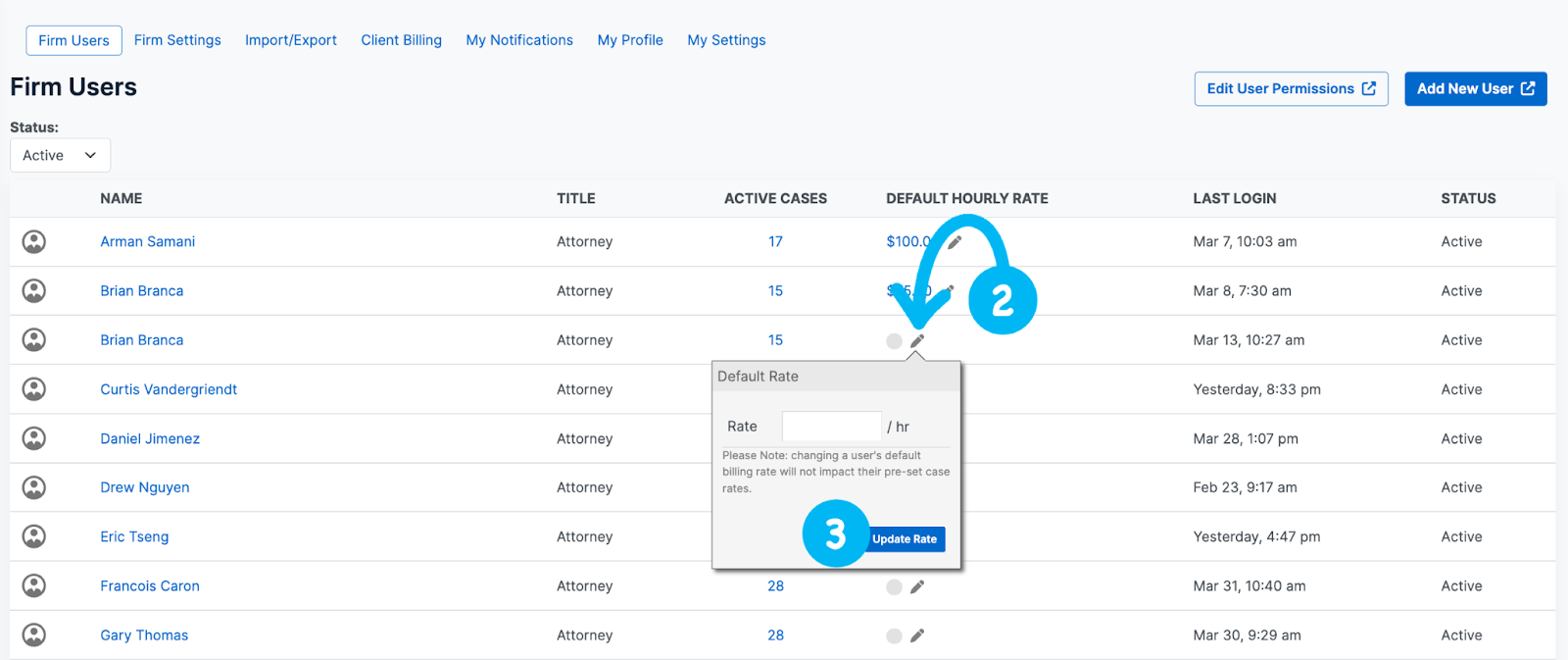Screen dimensions: 1568x660
Task: Open the My Settings tab
Action: click(726, 40)
